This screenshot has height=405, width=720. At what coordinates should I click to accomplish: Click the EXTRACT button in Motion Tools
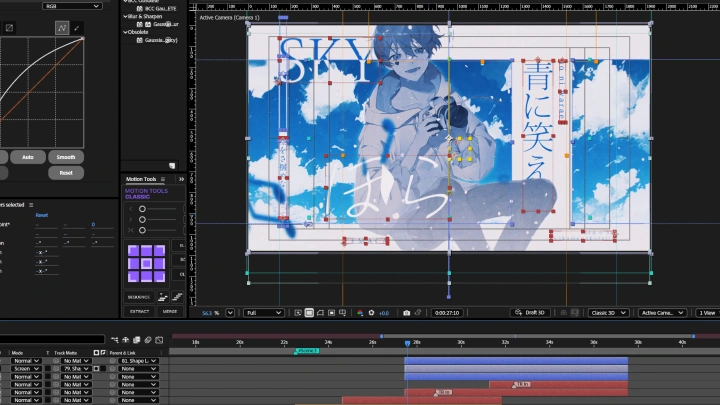coord(140,311)
